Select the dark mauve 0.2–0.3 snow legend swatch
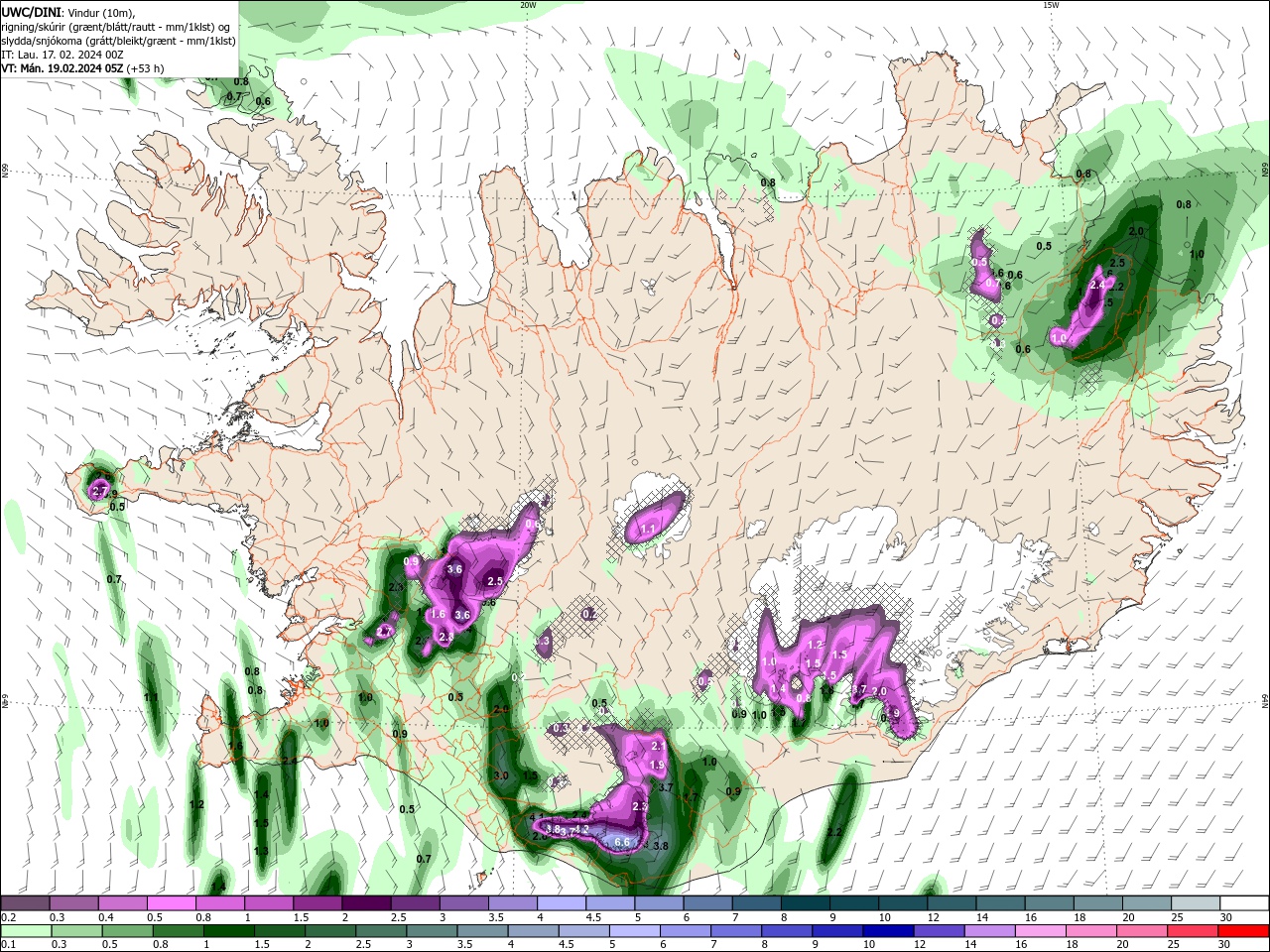Image resolution: width=1270 pixels, height=952 pixels. (26, 903)
